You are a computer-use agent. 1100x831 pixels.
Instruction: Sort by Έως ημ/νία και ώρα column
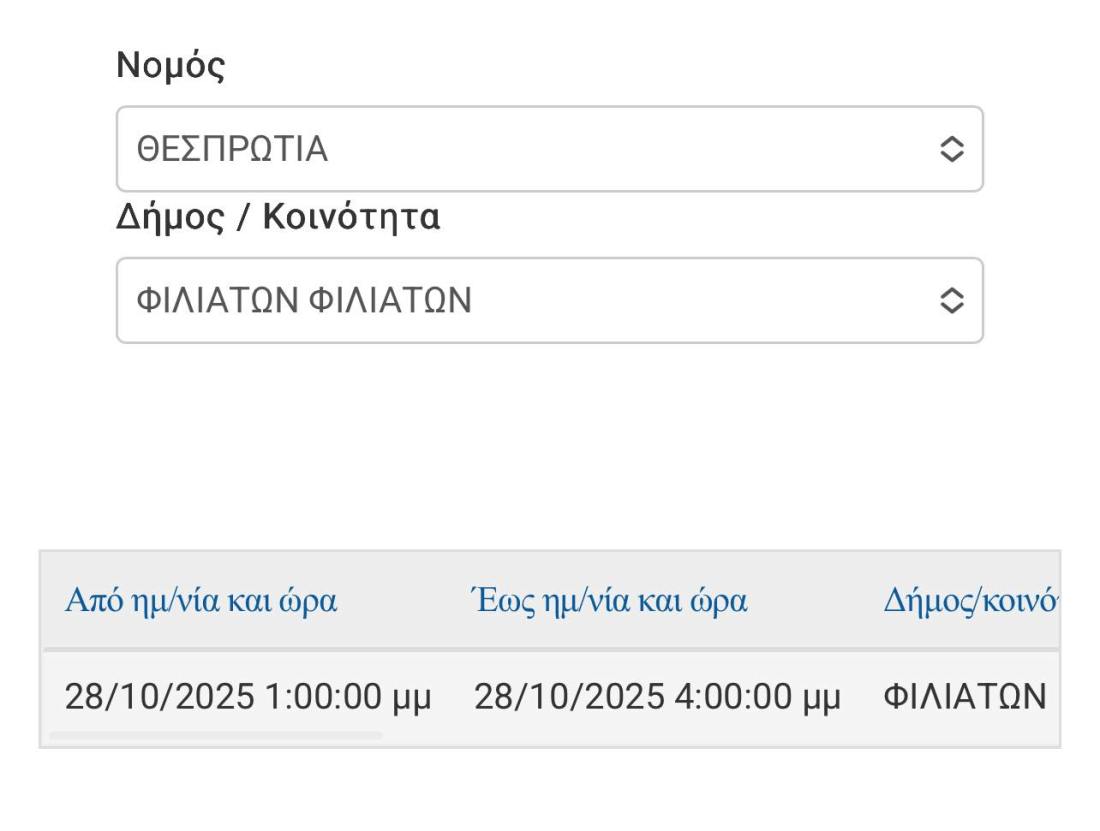(x=609, y=602)
